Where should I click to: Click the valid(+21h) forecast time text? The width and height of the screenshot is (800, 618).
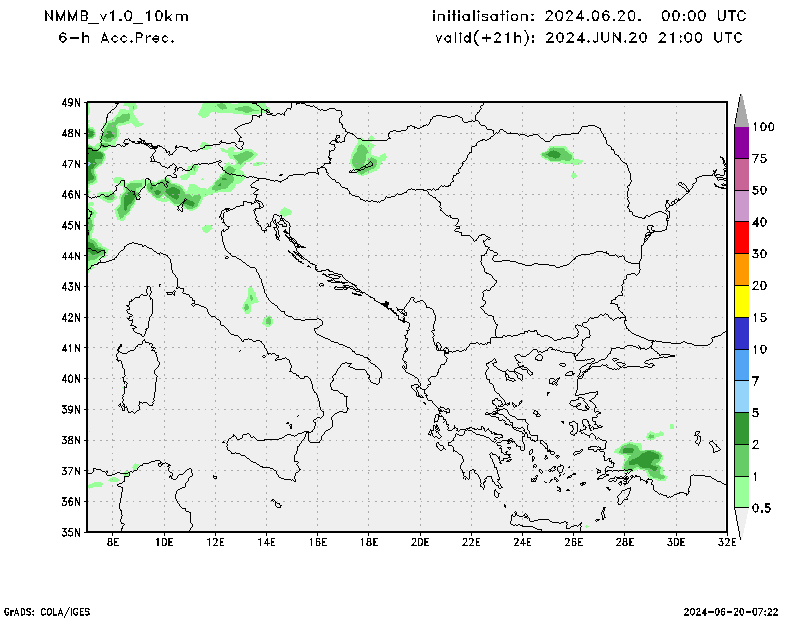click(588, 38)
